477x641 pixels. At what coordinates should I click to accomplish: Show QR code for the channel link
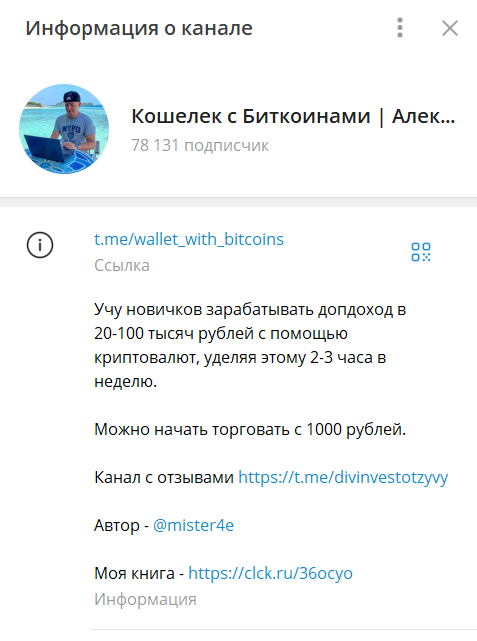(421, 252)
